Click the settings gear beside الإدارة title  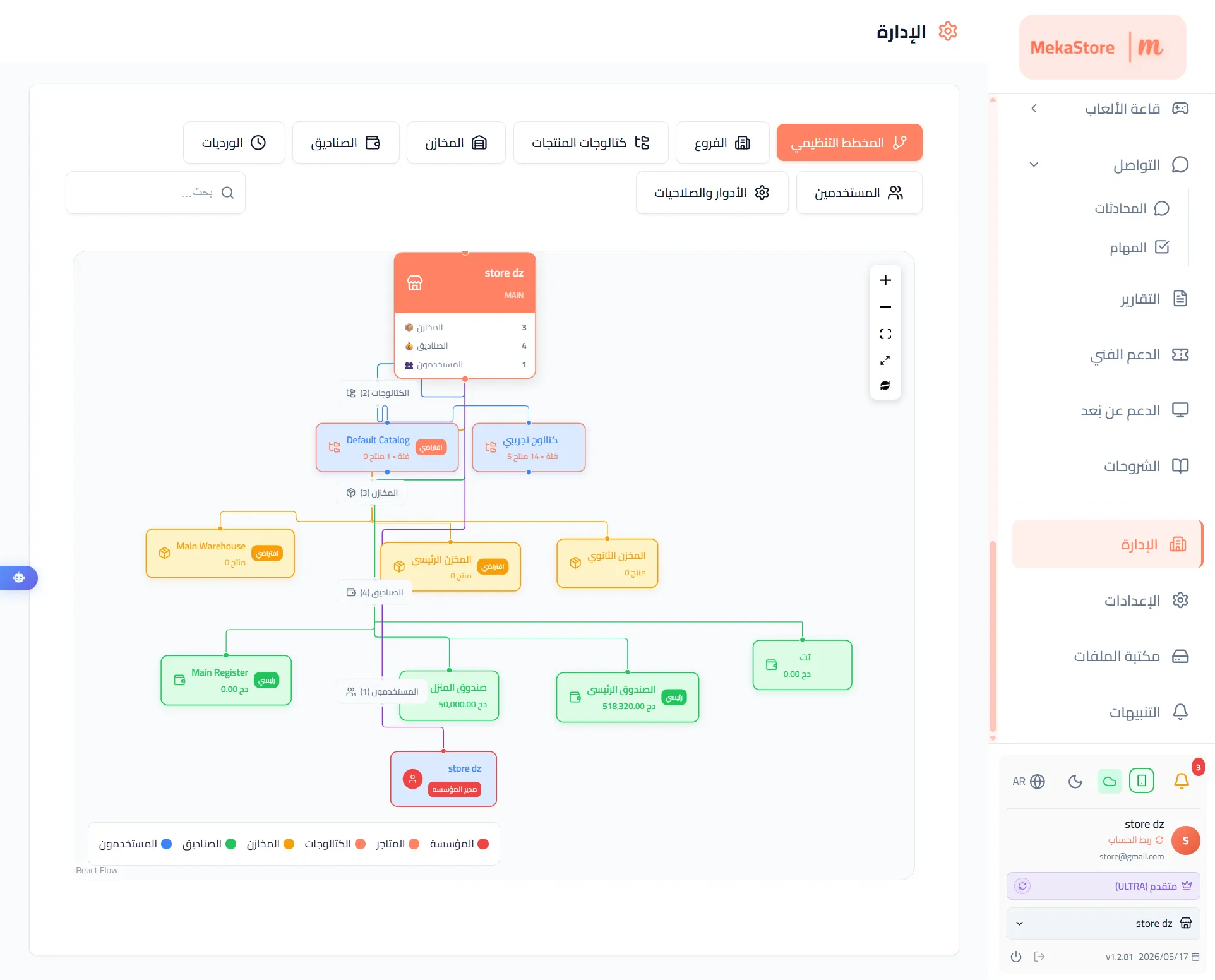pos(948,31)
